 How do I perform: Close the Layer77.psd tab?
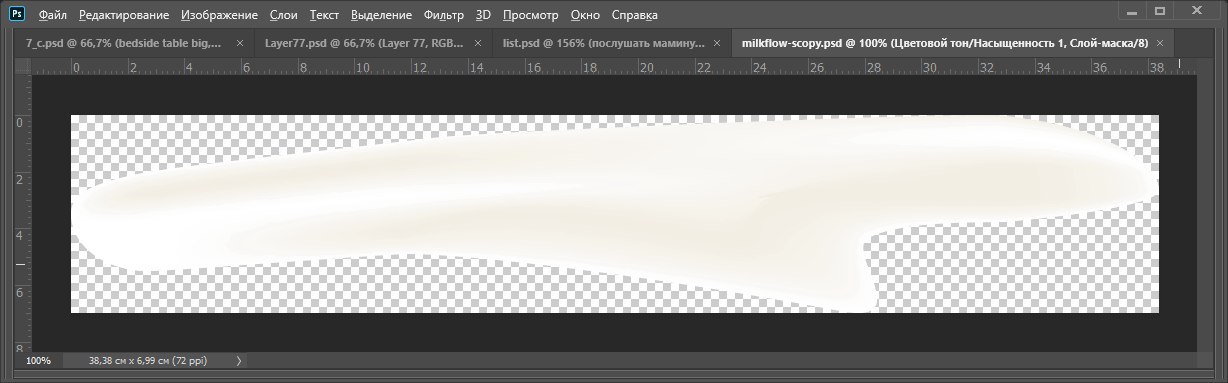point(478,44)
